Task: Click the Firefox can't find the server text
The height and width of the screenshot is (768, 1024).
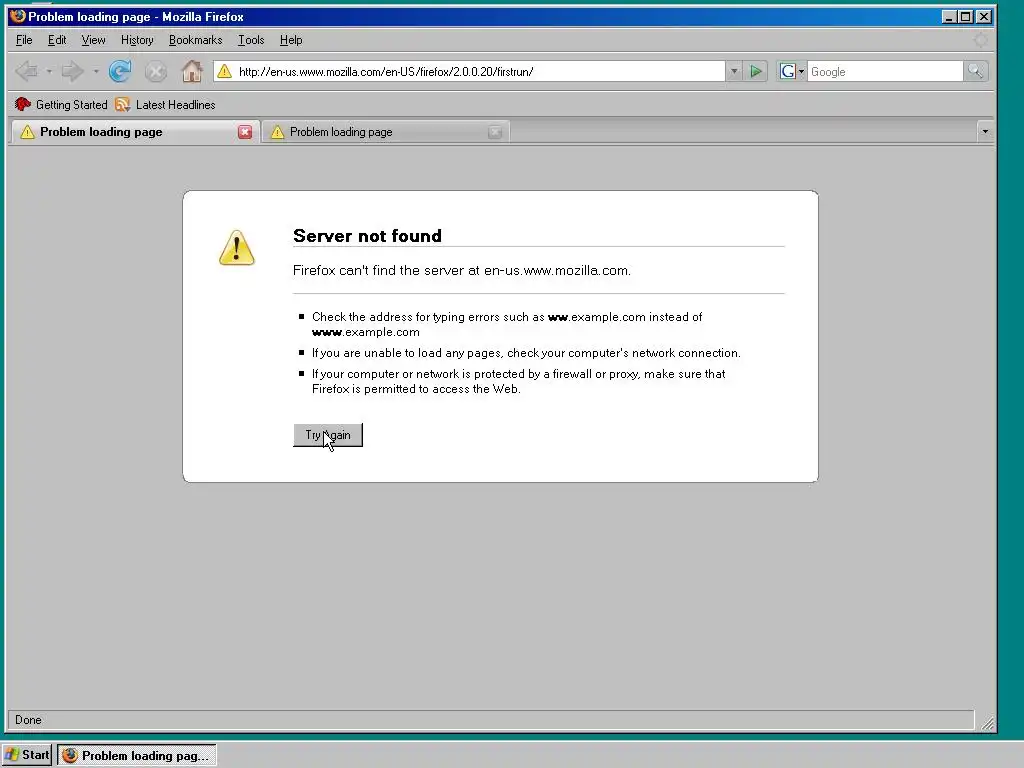Action: 462,270
